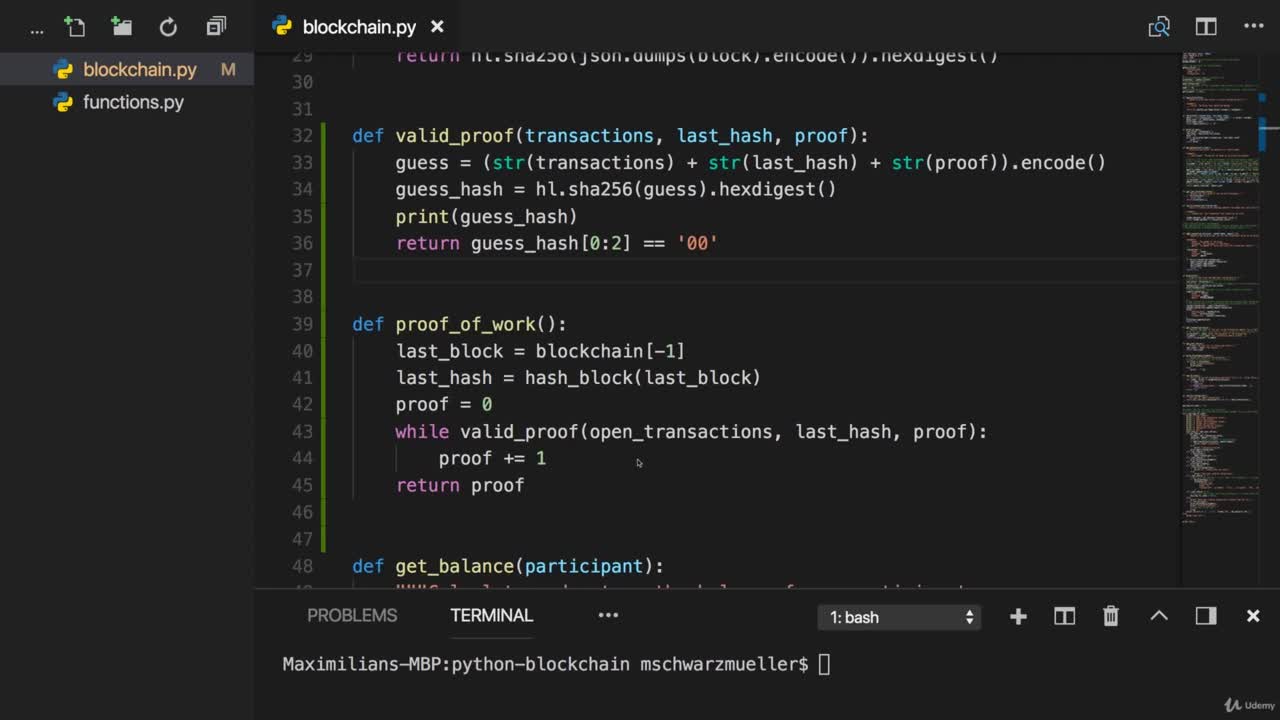Image resolution: width=1280 pixels, height=720 pixels.
Task: Kill the terminal with trash icon
Action: click(x=1111, y=616)
